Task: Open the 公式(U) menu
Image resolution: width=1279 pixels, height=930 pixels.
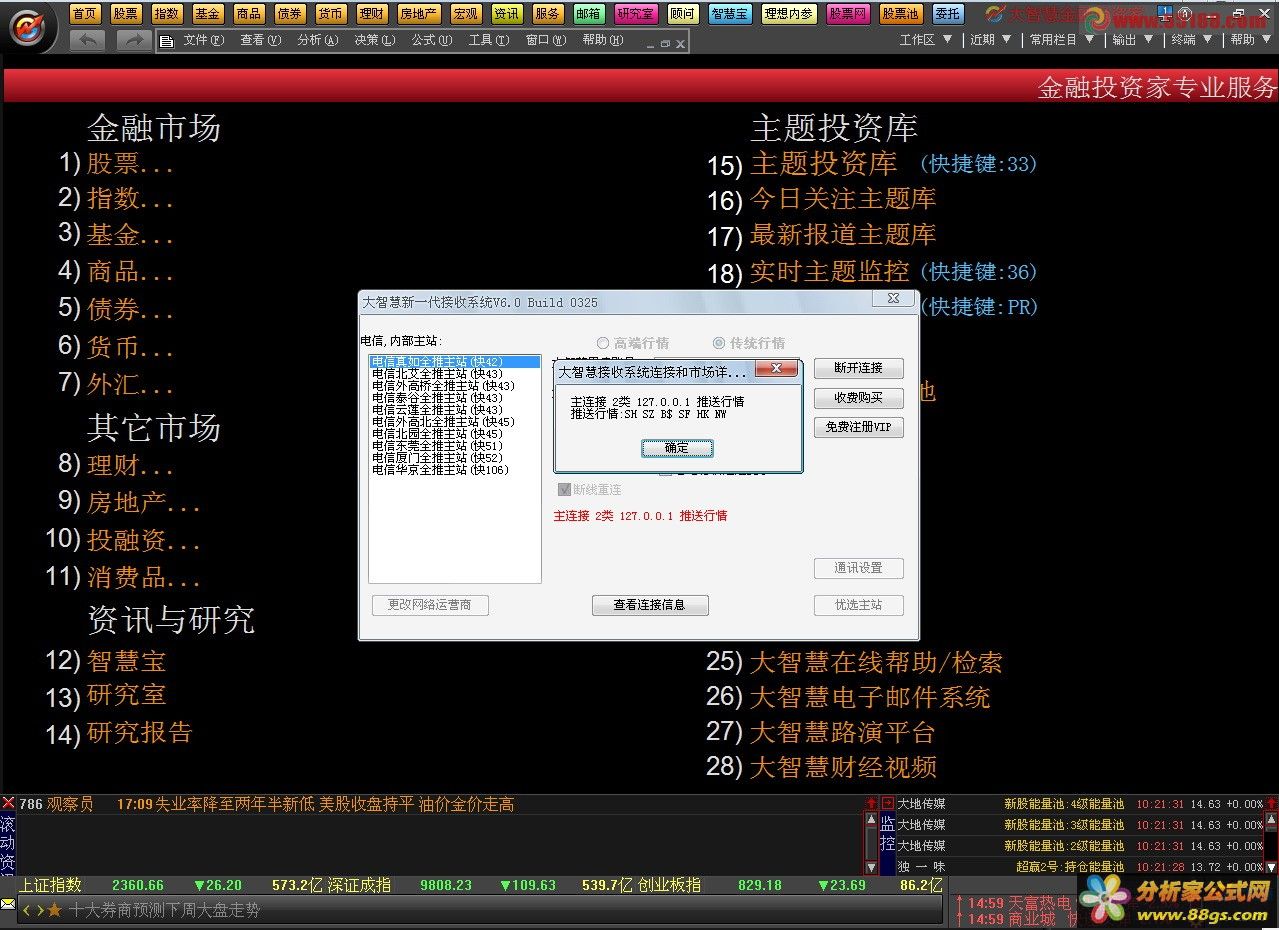Action: point(431,40)
